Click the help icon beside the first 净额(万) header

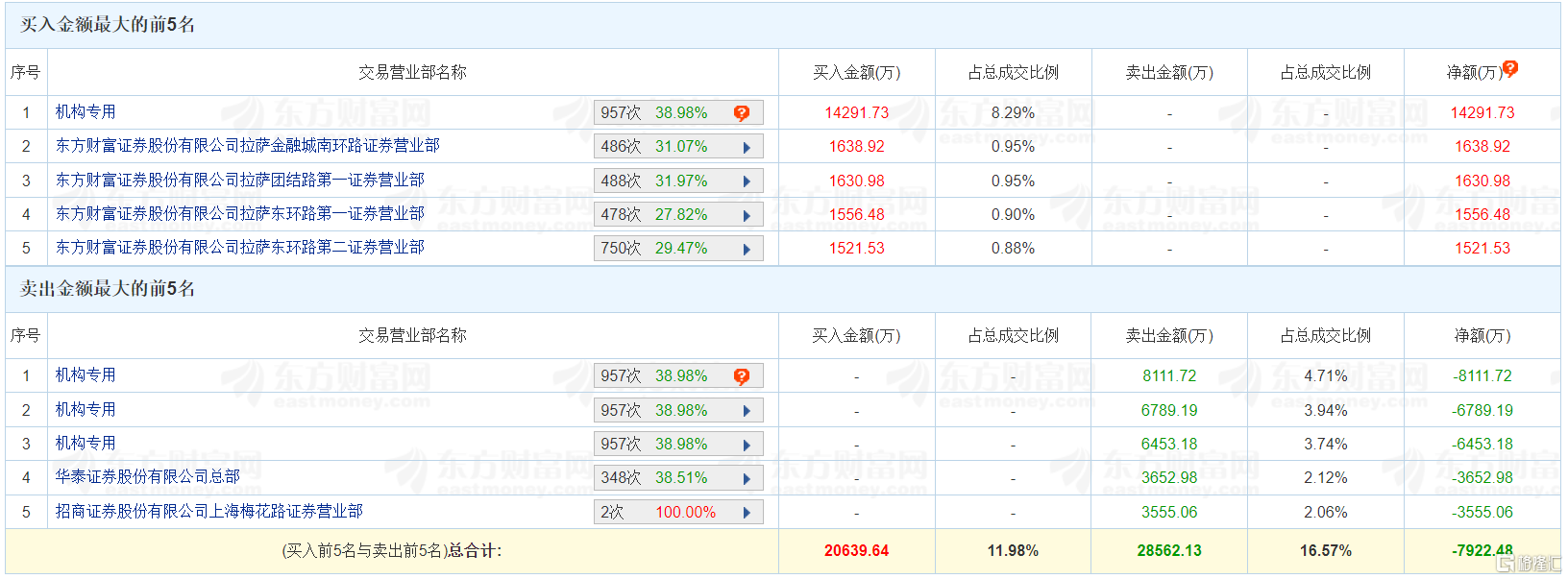tap(1509, 68)
